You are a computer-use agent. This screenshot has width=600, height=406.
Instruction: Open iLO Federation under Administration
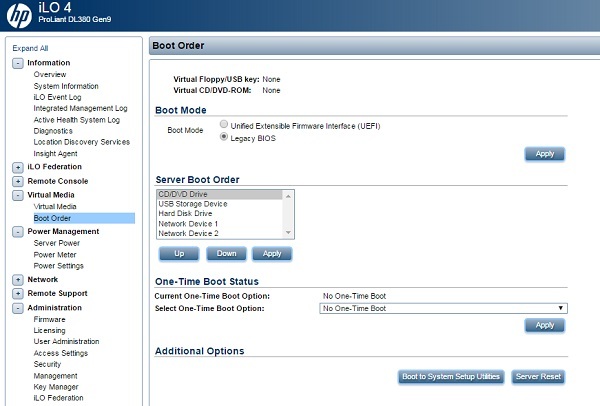click(x=58, y=398)
